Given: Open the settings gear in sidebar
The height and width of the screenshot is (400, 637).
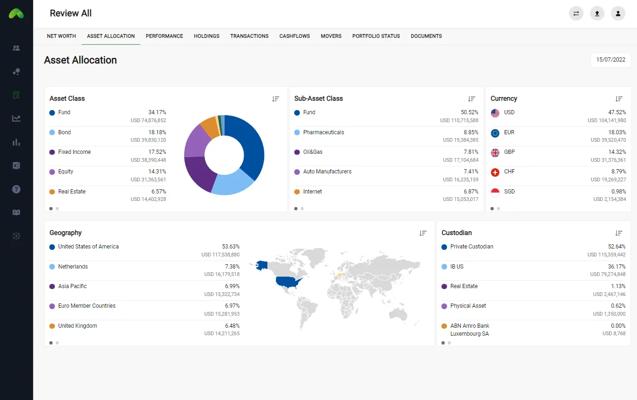Looking at the screenshot, I should click(16, 236).
